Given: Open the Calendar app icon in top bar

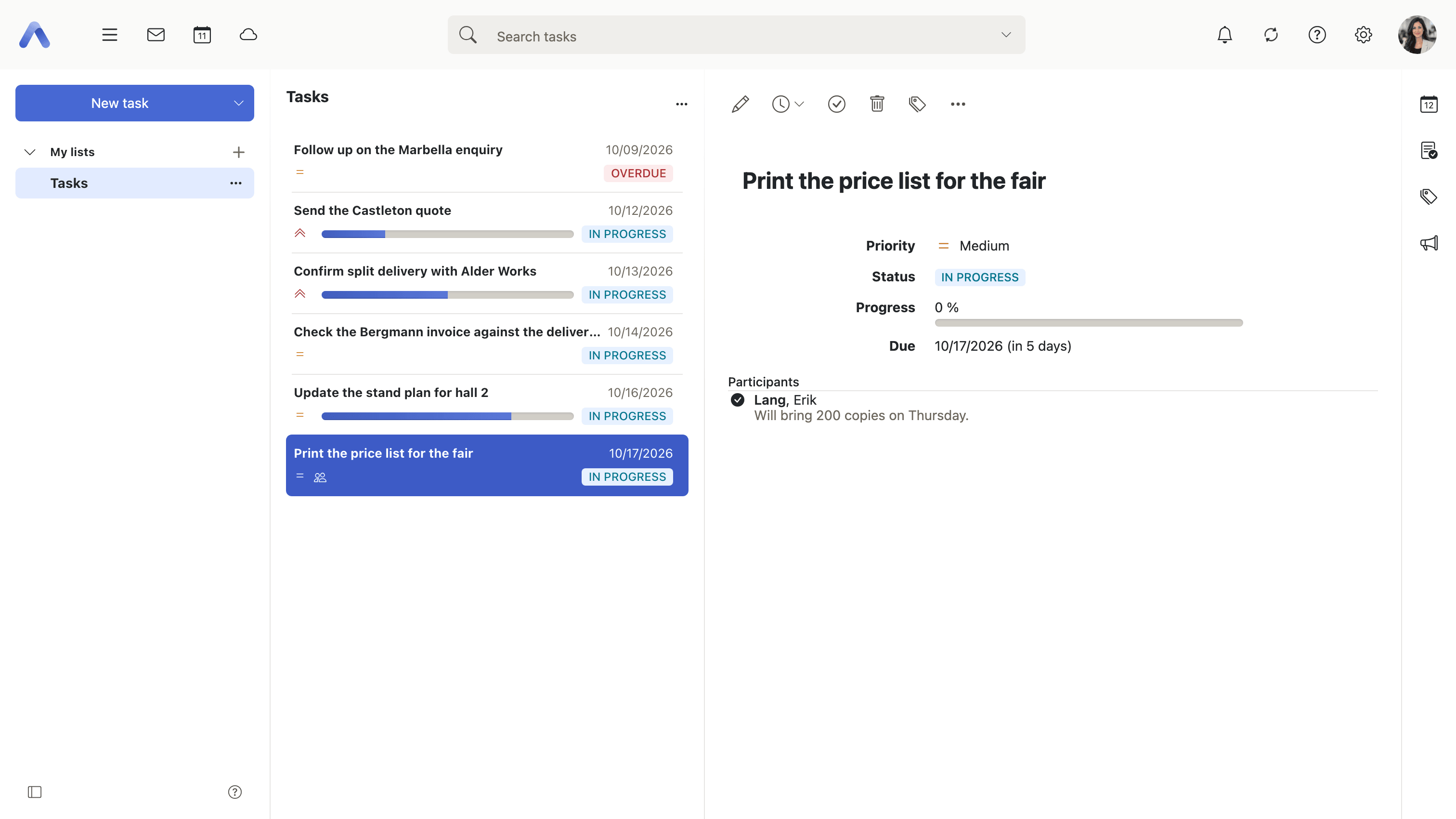Looking at the screenshot, I should click(x=202, y=35).
